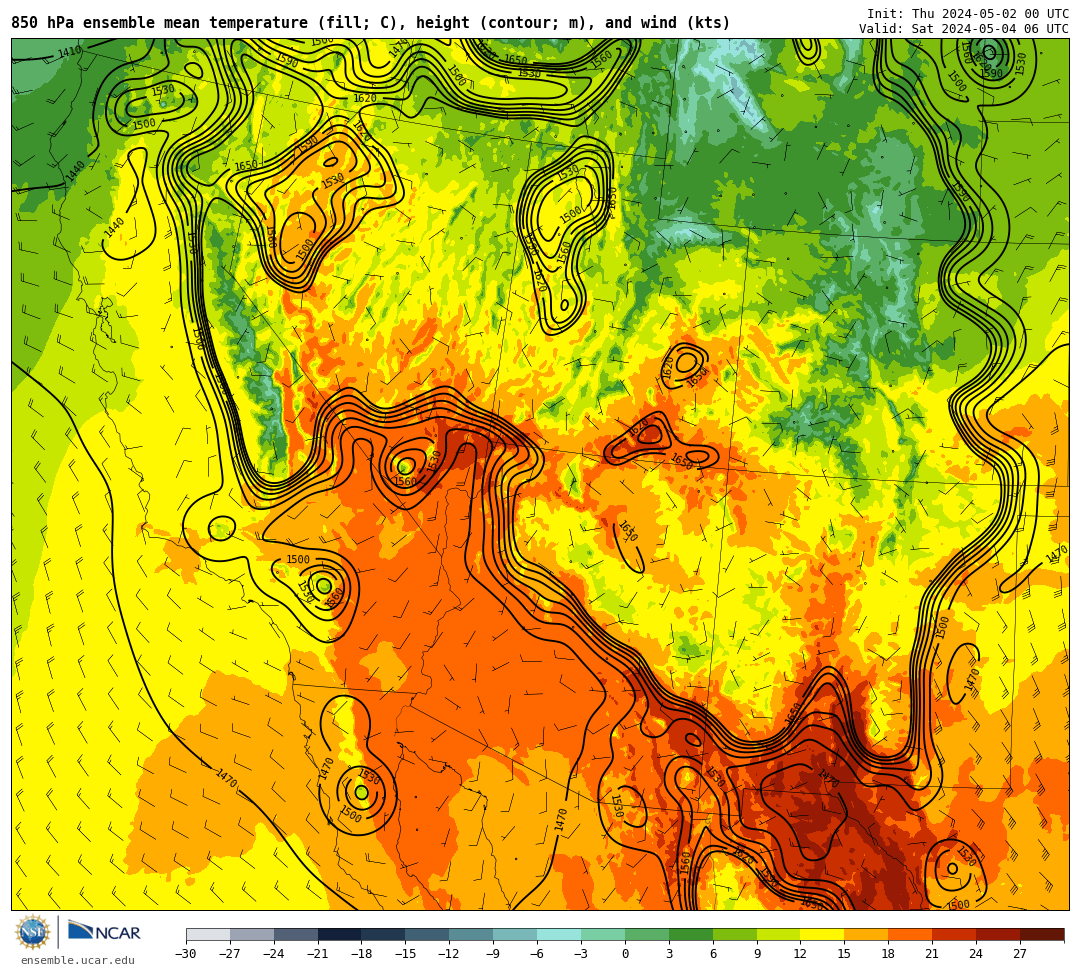The height and width of the screenshot is (973, 1080).
Task: Pick the light gray swatch between −30 and −27
Action: click(208, 934)
